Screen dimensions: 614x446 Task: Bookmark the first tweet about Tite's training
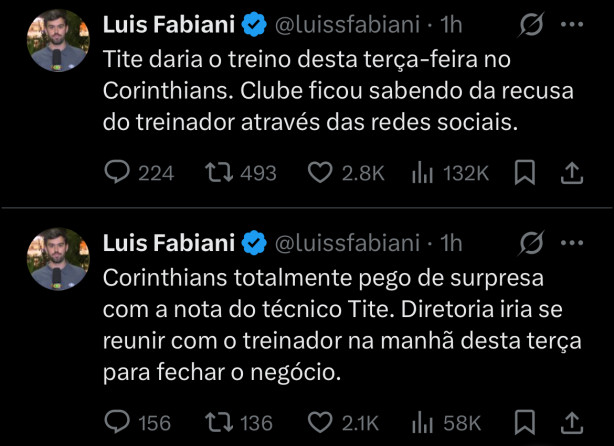525,172
